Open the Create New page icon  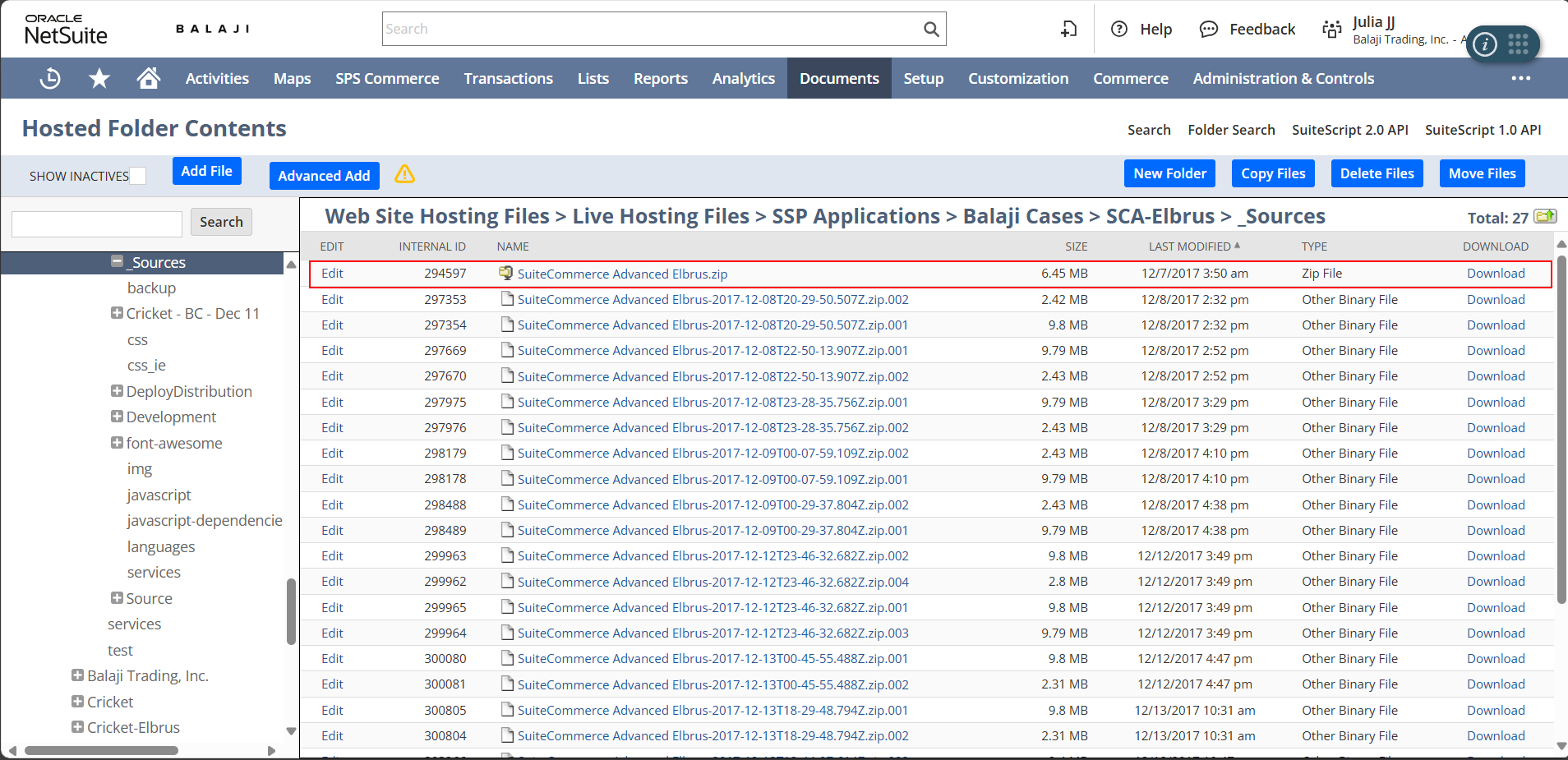pos(1068,30)
